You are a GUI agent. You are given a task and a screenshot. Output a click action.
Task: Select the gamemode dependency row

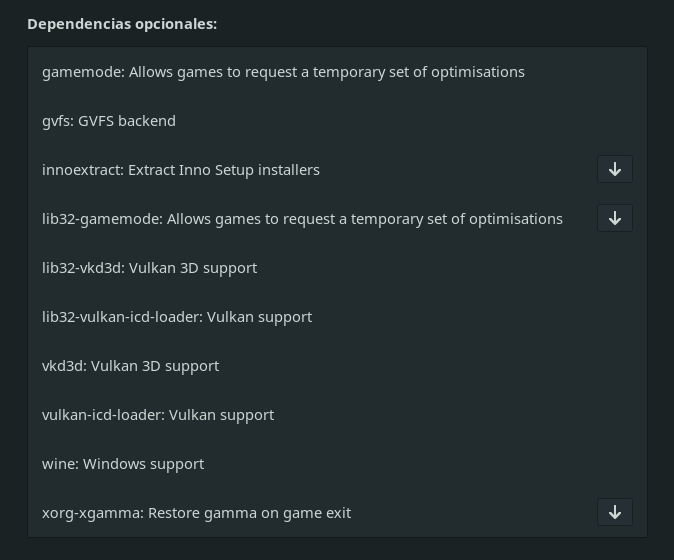click(x=283, y=72)
